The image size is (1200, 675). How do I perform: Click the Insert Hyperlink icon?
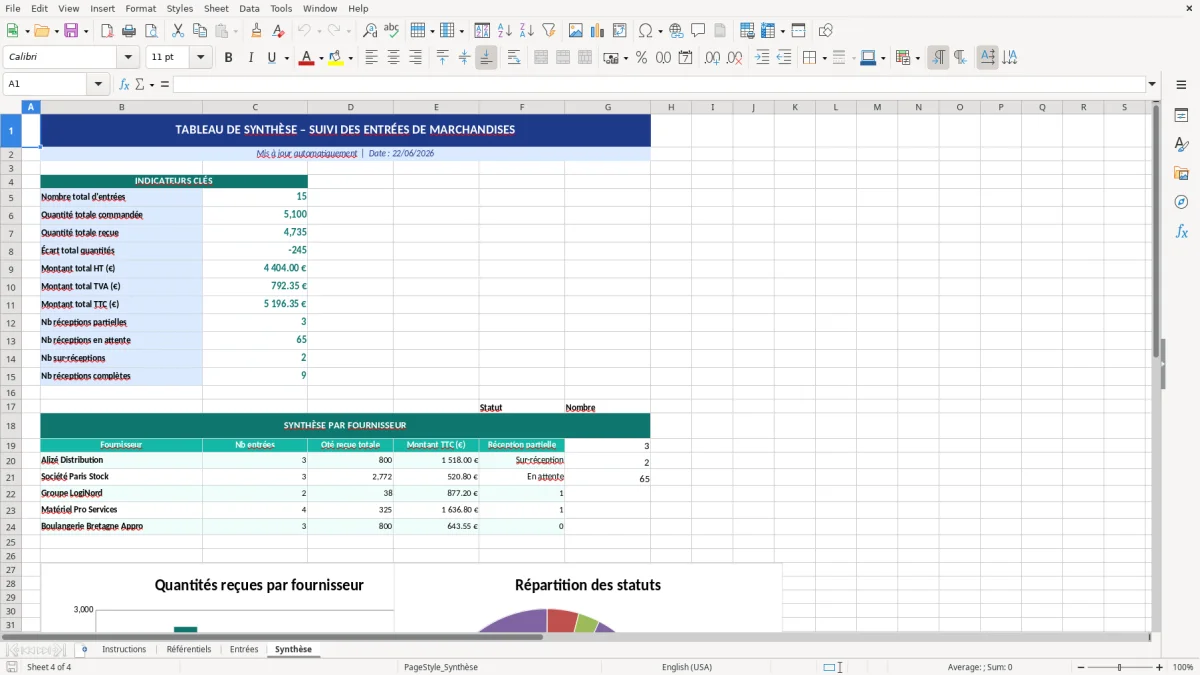point(676,31)
